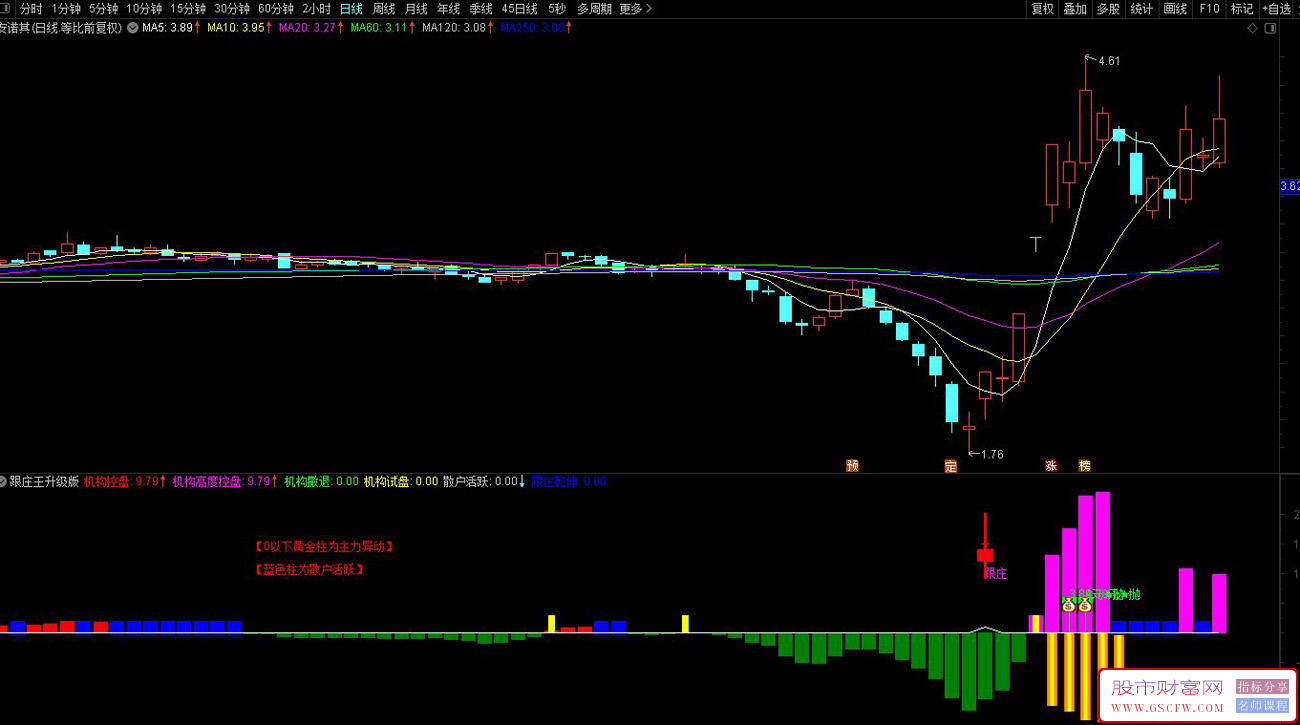Click the small square icon at top-left corner
Viewport: 1300px width, 725px height.
(x=6, y=8)
